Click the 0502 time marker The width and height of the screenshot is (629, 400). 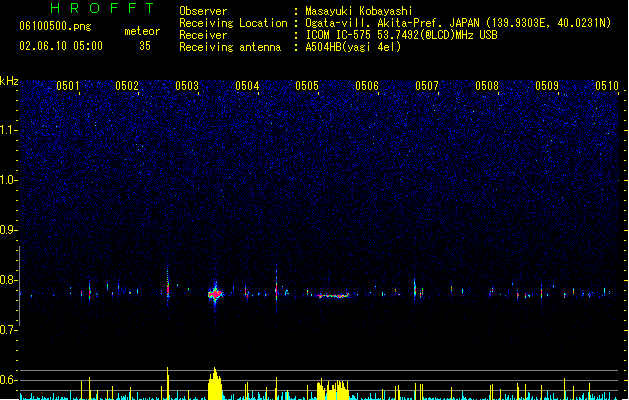pyautogui.click(x=127, y=86)
